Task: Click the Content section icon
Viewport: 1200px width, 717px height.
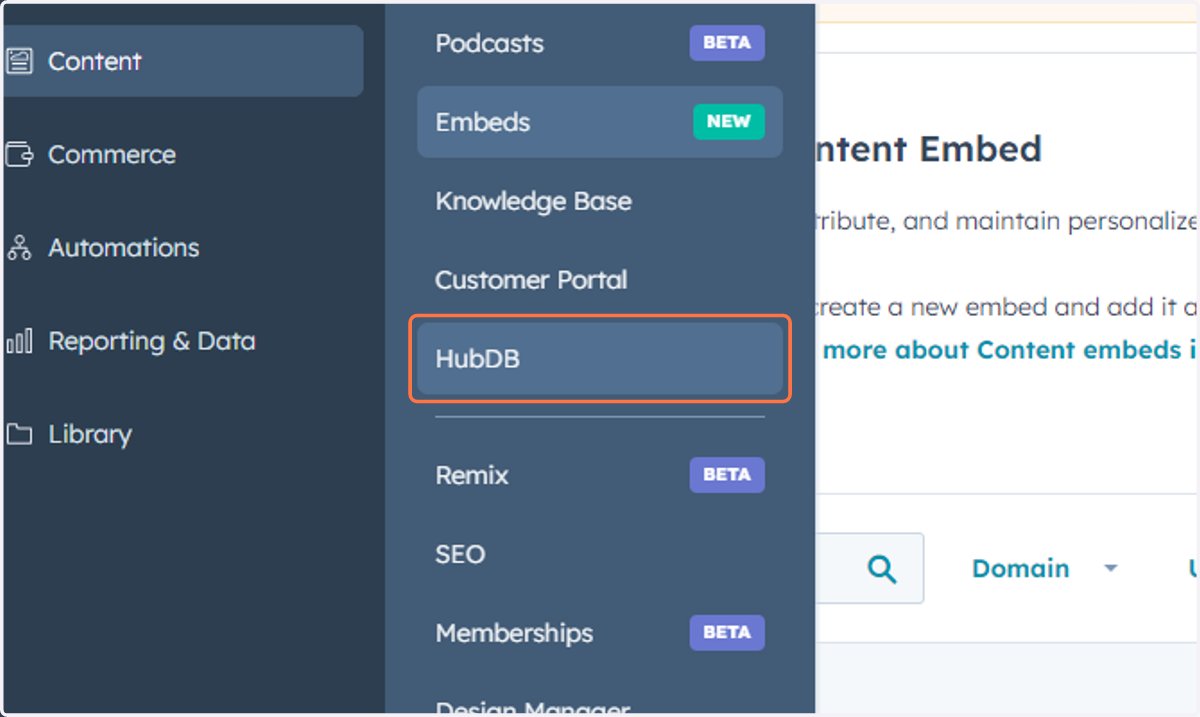Action: pos(19,61)
